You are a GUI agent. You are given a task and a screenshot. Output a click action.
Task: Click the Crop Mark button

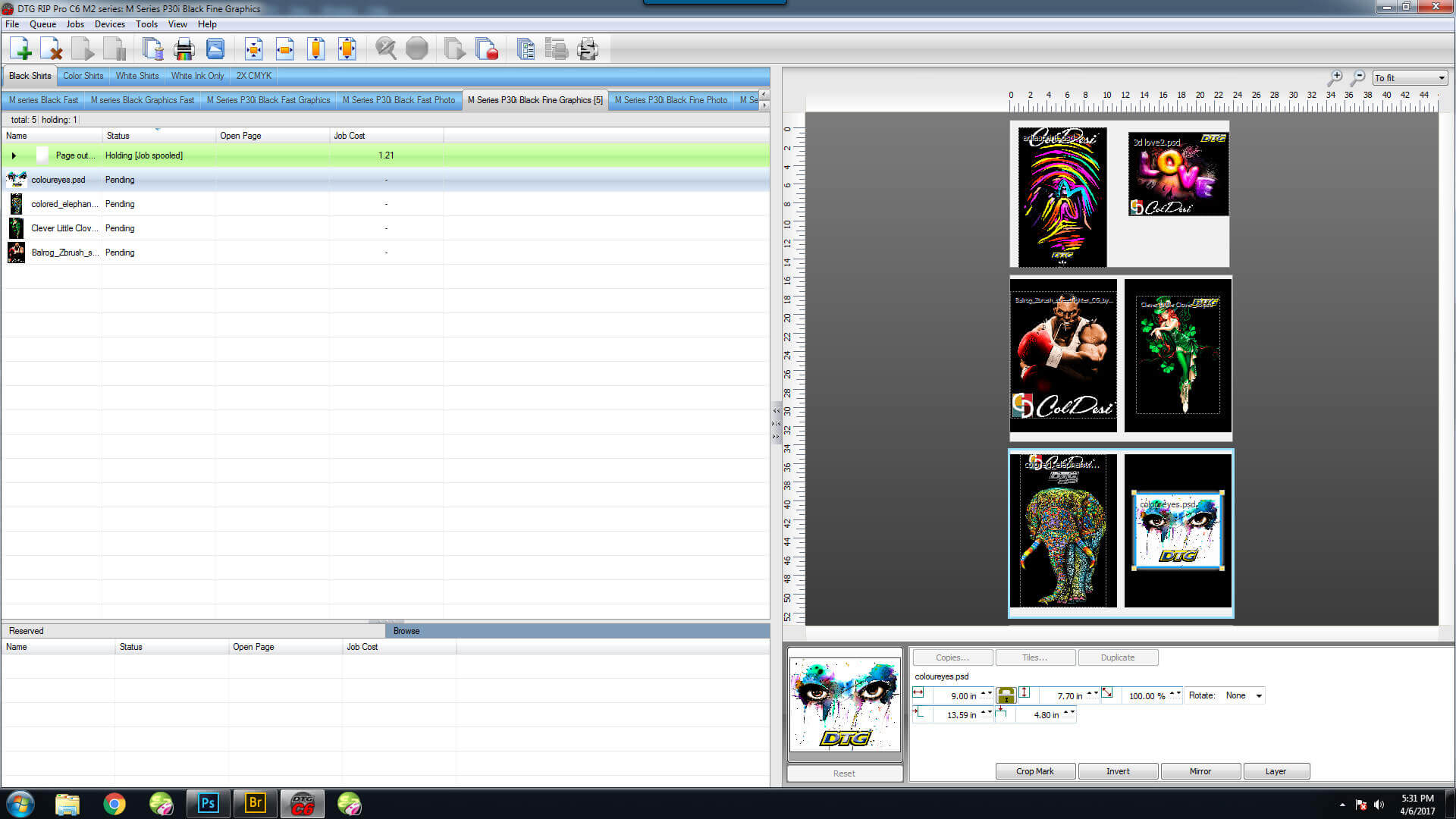pos(1035,771)
